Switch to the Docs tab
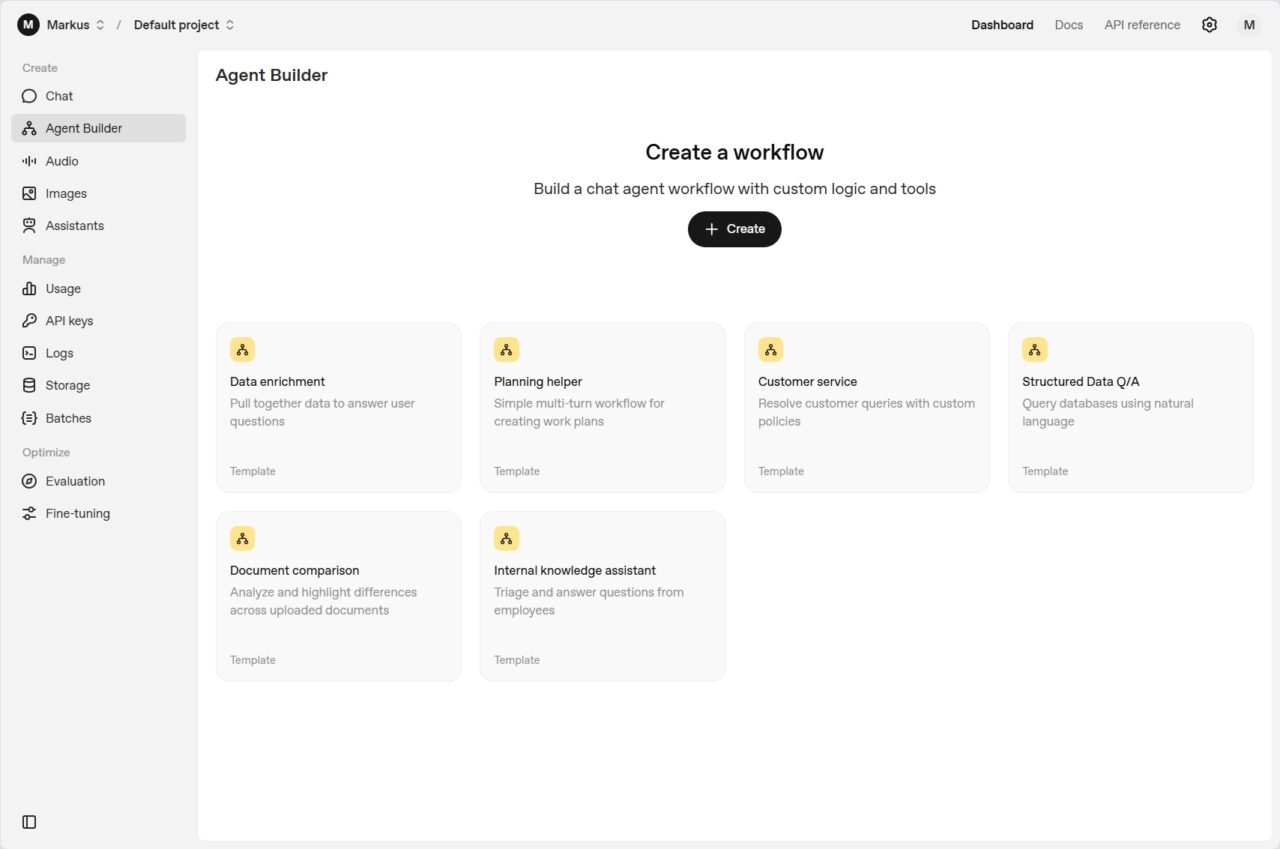The width and height of the screenshot is (1280, 849). pyautogui.click(x=1068, y=25)
